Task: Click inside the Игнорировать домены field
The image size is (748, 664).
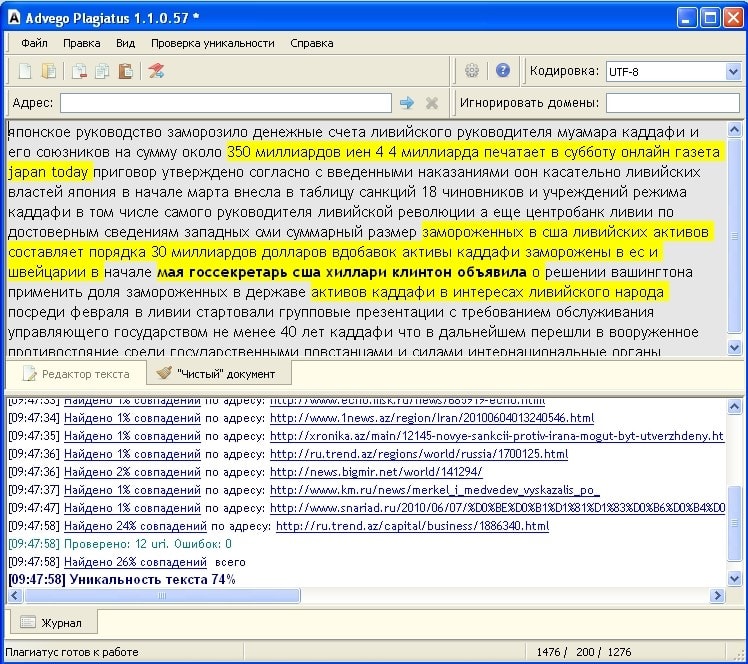Action: (671, 102)
